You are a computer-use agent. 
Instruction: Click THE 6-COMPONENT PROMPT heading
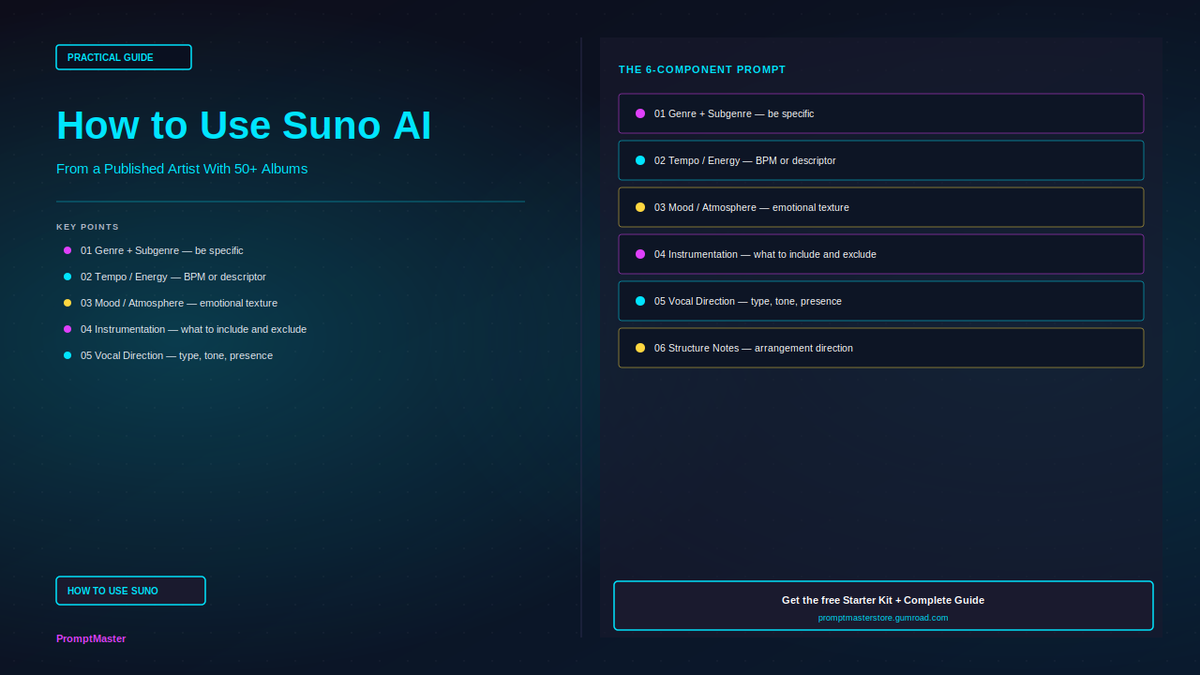pyautogui.click(x=702, y=70)
